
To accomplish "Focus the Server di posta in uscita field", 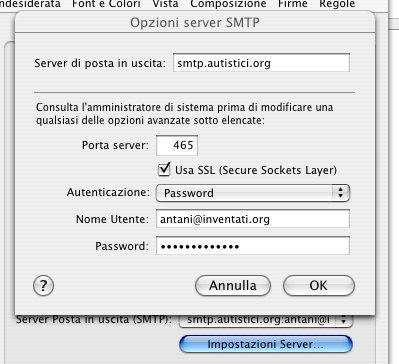I will [x=261, y=63].
